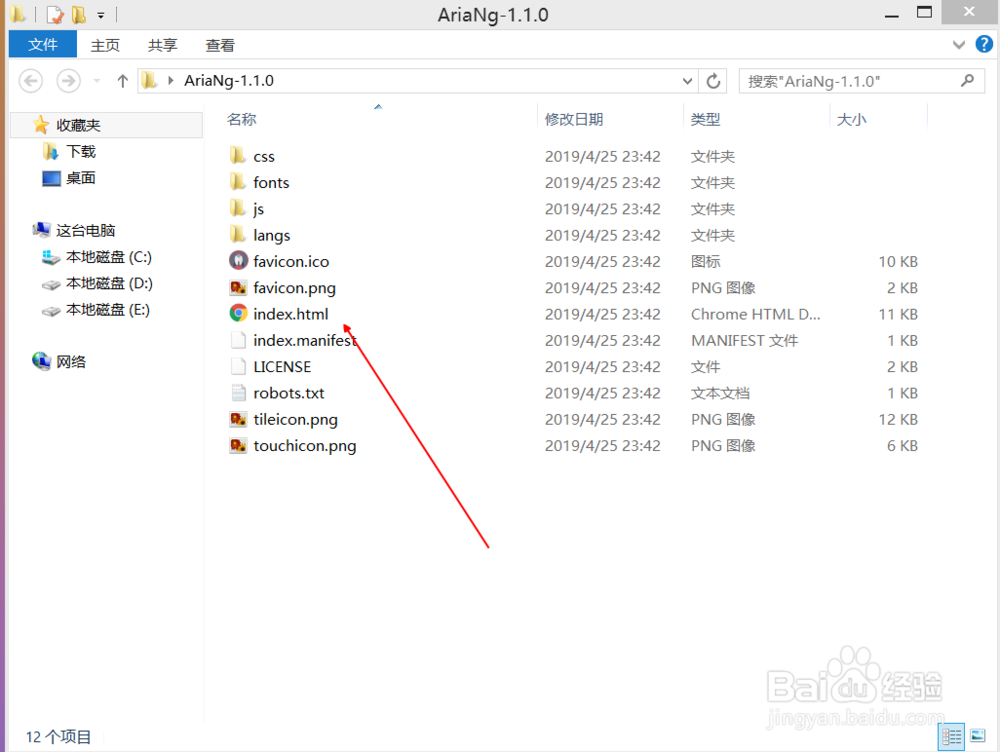Open Explorer help question mark
The image size is (1000, 752).
[984, 44]
